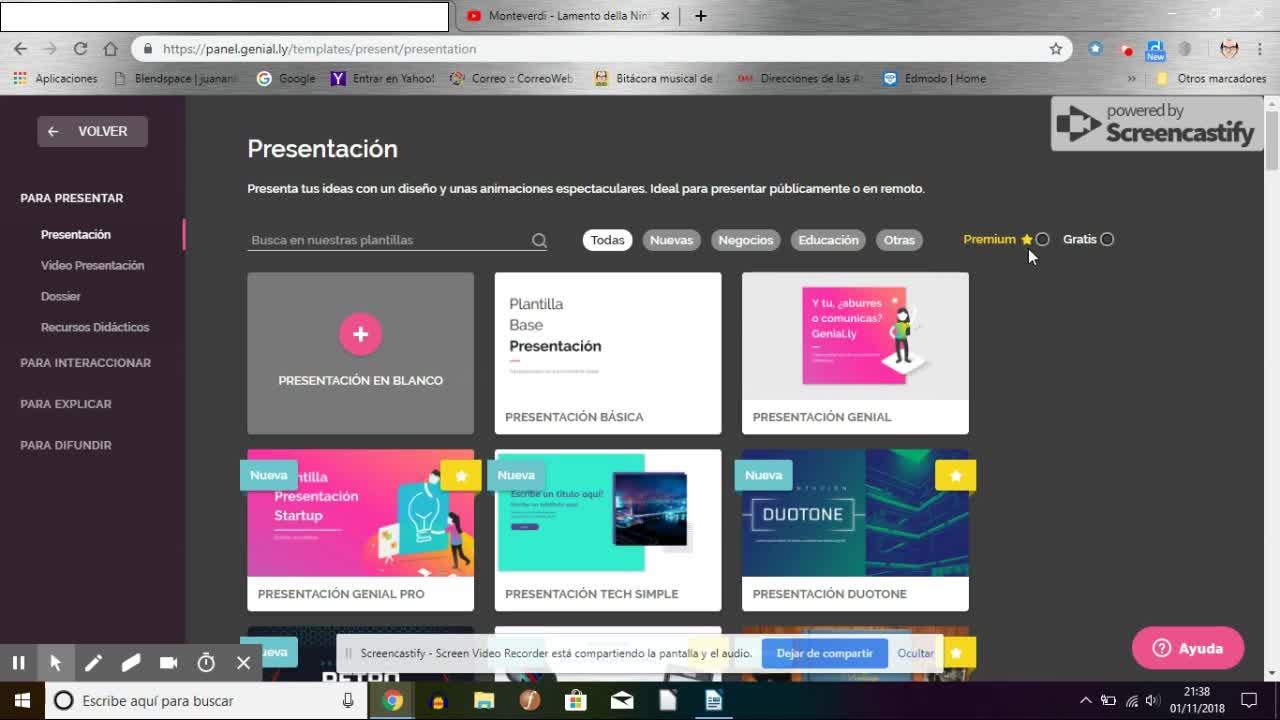This screenshot has height=720, width=1280.
Task: Select the Screencastify pen drawing tool
Action: pyautogui.click(x=93, y=662)
